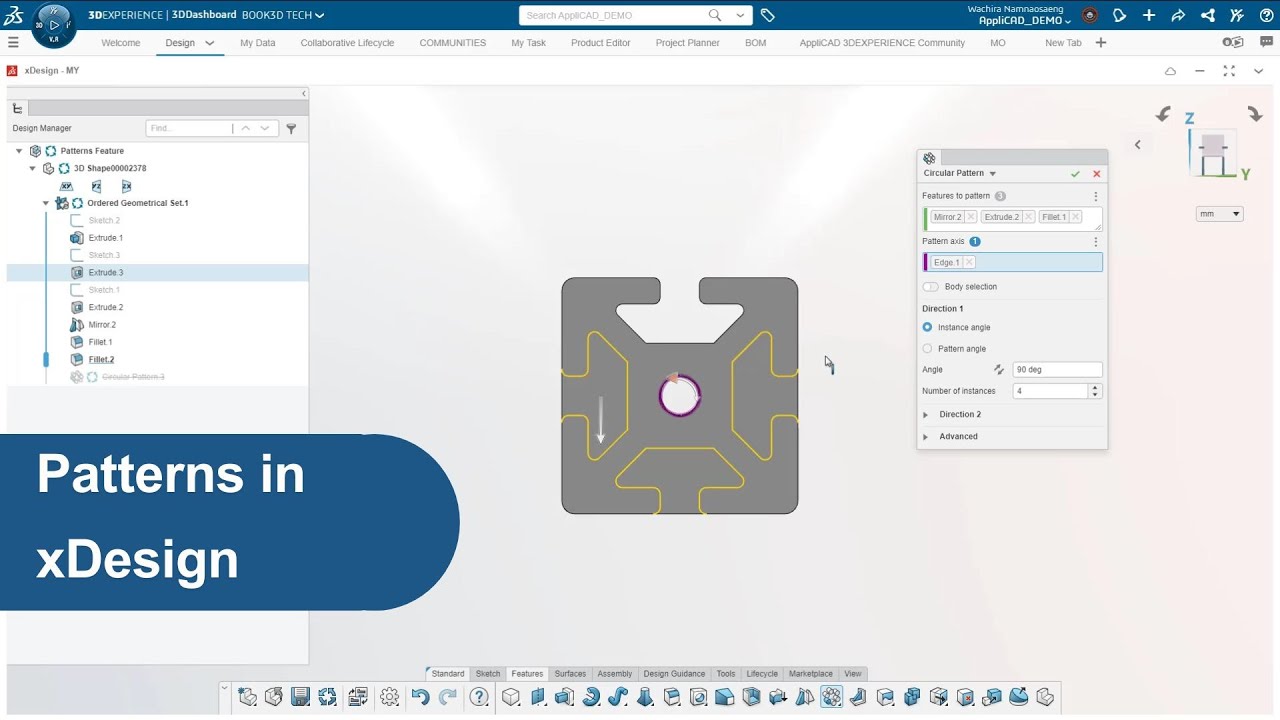1280x720 pixels.
Task: Select the Loft feature tool
Action: coord(645,697)
